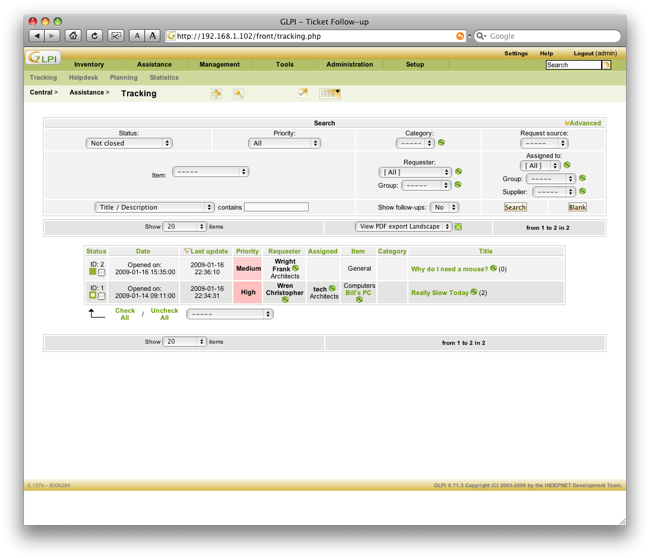Click the Search button in the search form
Viewport: 650px width, 558px height.
point(515,207)
